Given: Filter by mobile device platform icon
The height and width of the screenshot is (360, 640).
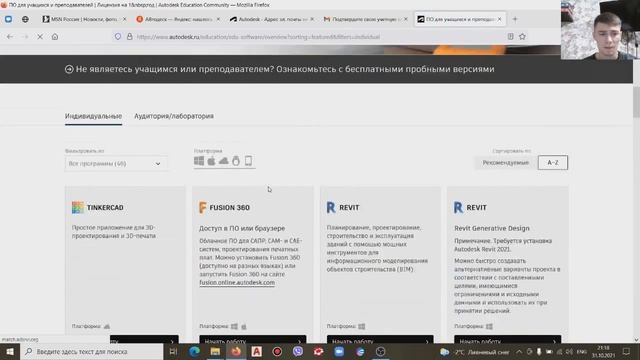Looking at the screenshot, I should [x=248, y=161].
